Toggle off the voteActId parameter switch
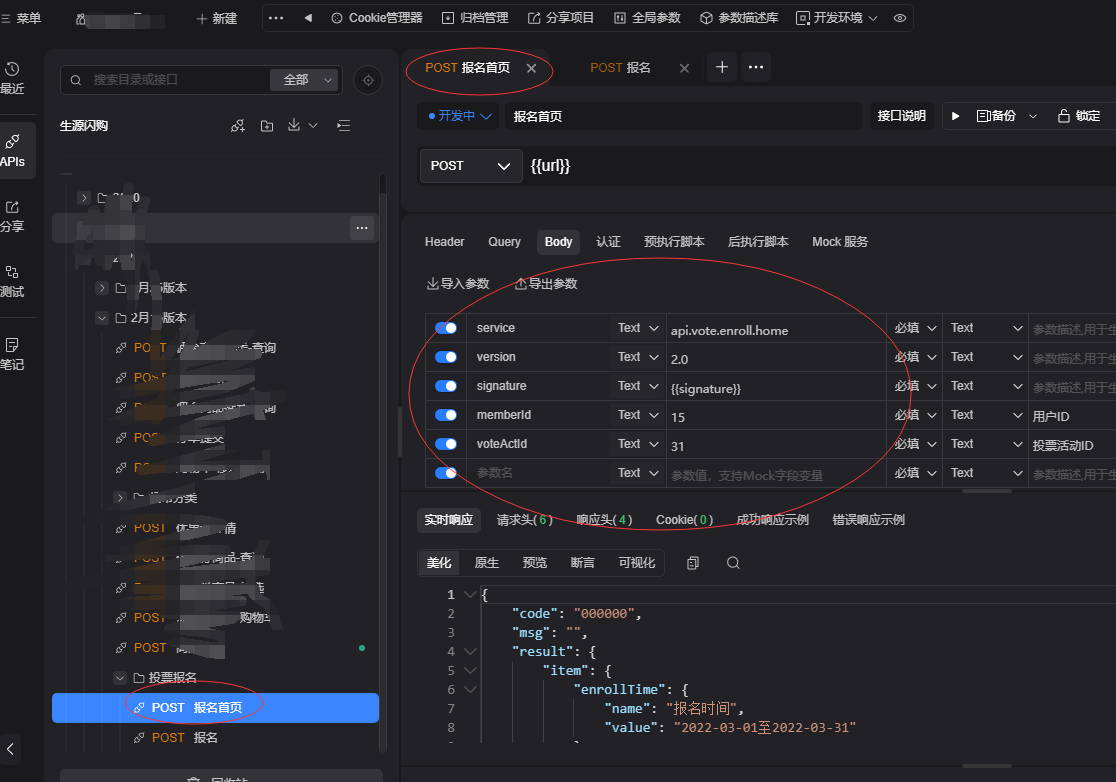Image resolution: width=1116 pixels, height=782 pixels. click(x=446, y=444)
